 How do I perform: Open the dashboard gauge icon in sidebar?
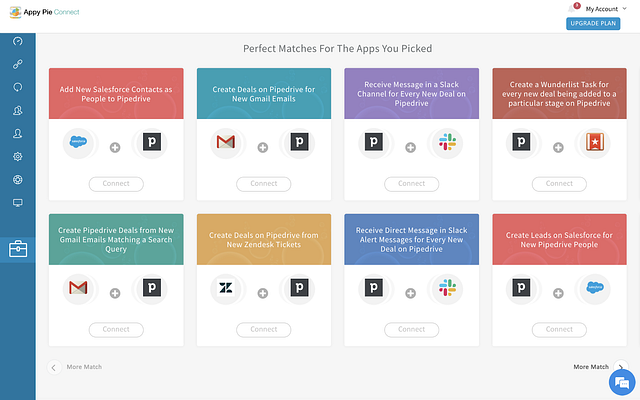click(17, 41)
